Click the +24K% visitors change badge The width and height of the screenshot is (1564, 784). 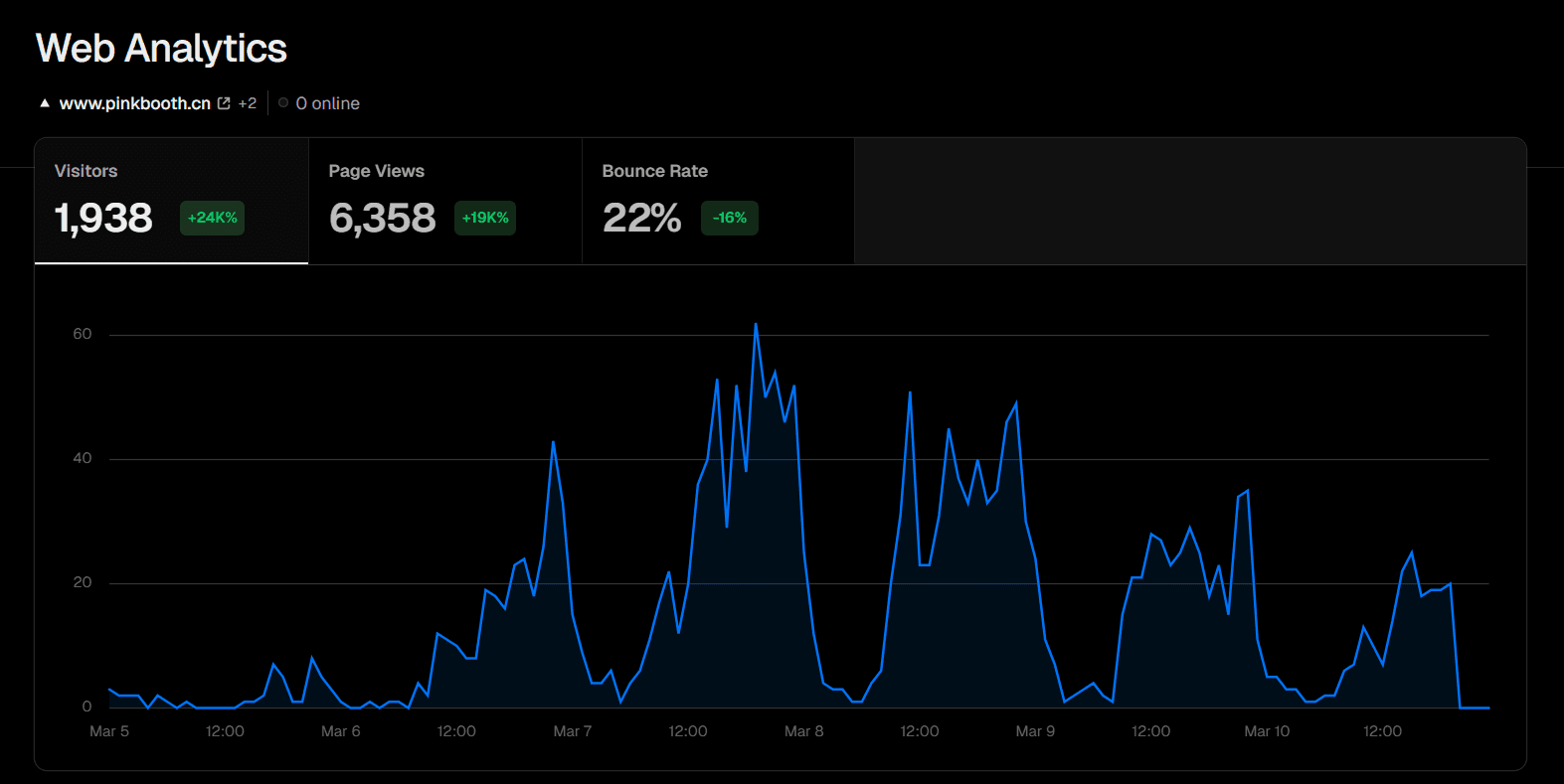pyautogui.click(x=212, y=218)
